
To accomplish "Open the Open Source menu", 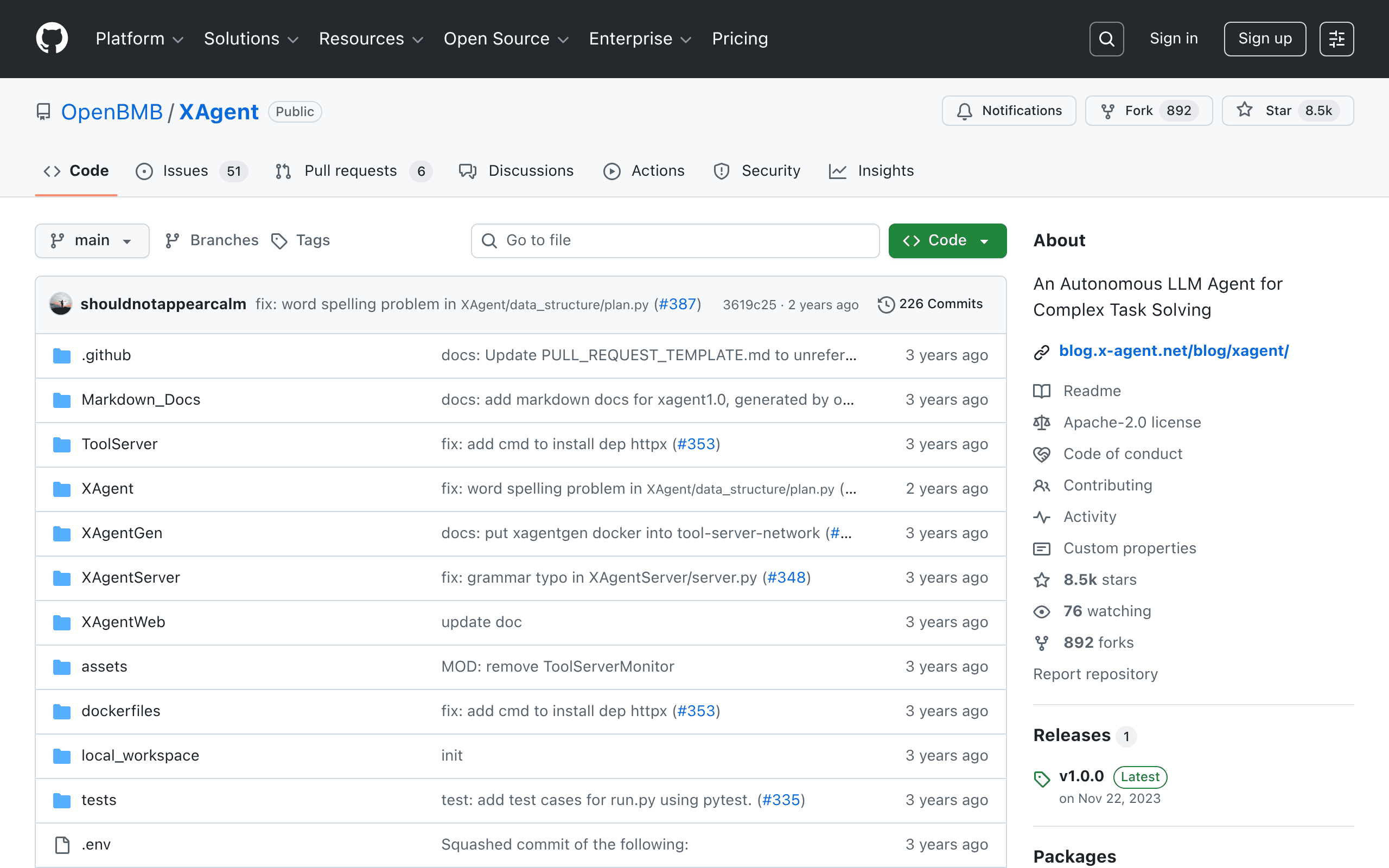I will (506, 39).
